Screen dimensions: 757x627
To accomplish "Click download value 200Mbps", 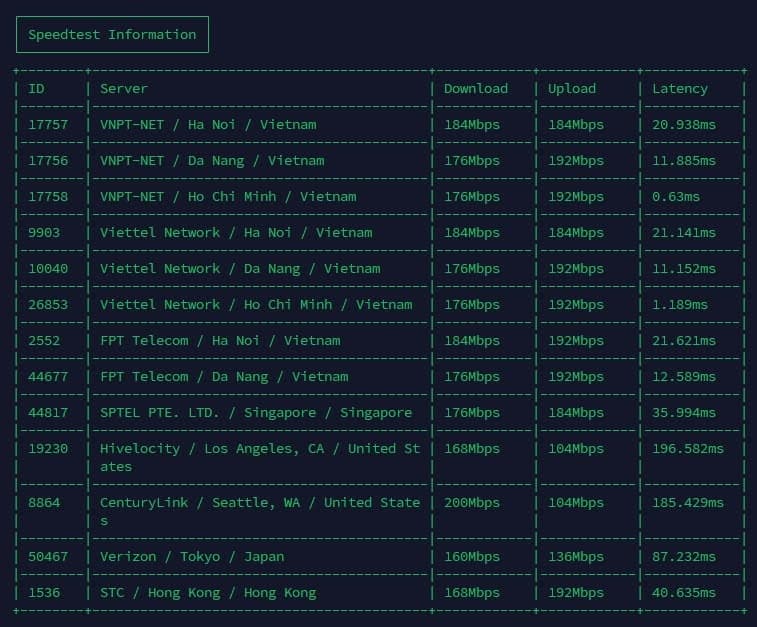I will [472, 503].
